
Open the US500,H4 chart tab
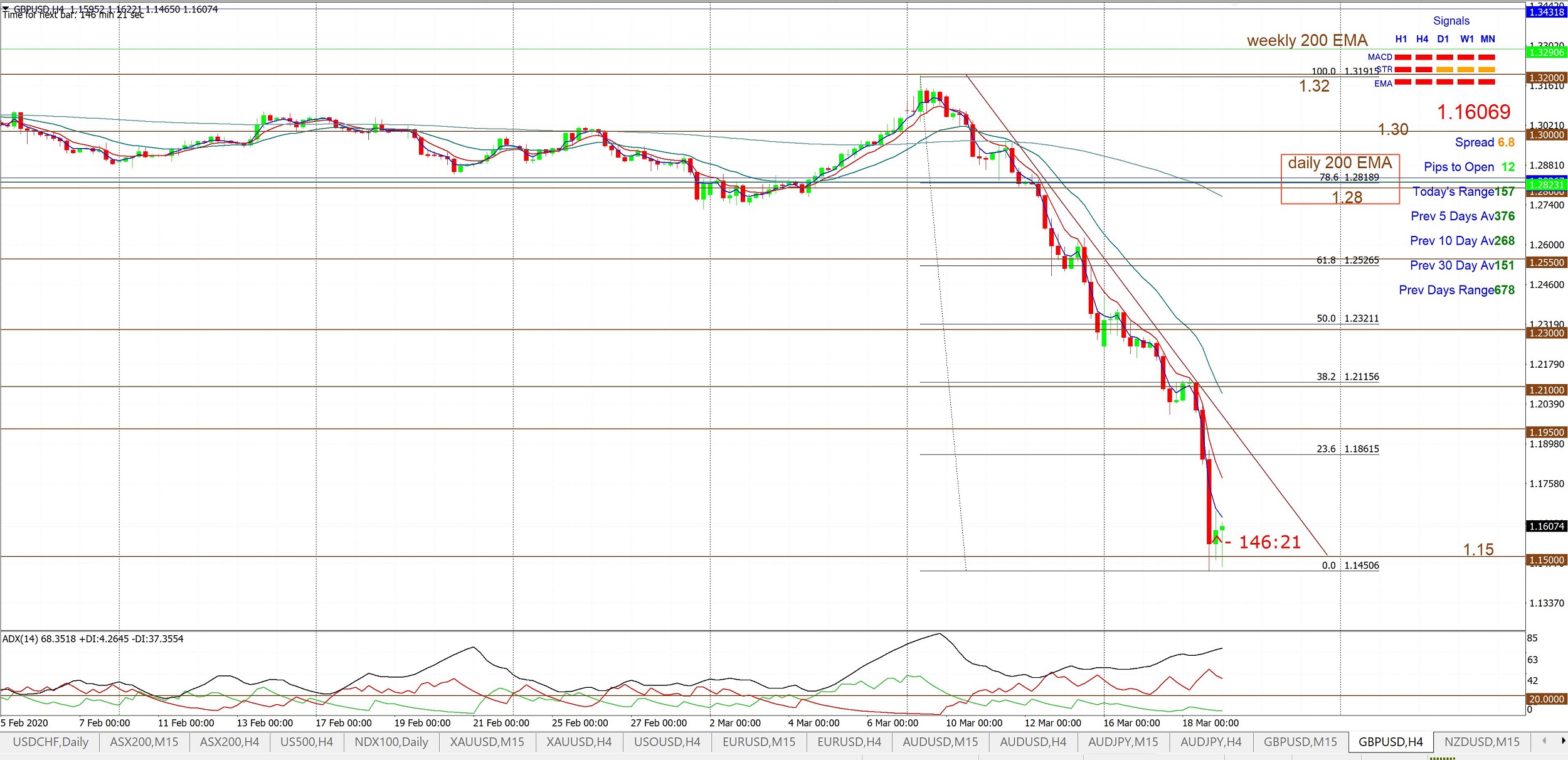(x=307, y=742)
